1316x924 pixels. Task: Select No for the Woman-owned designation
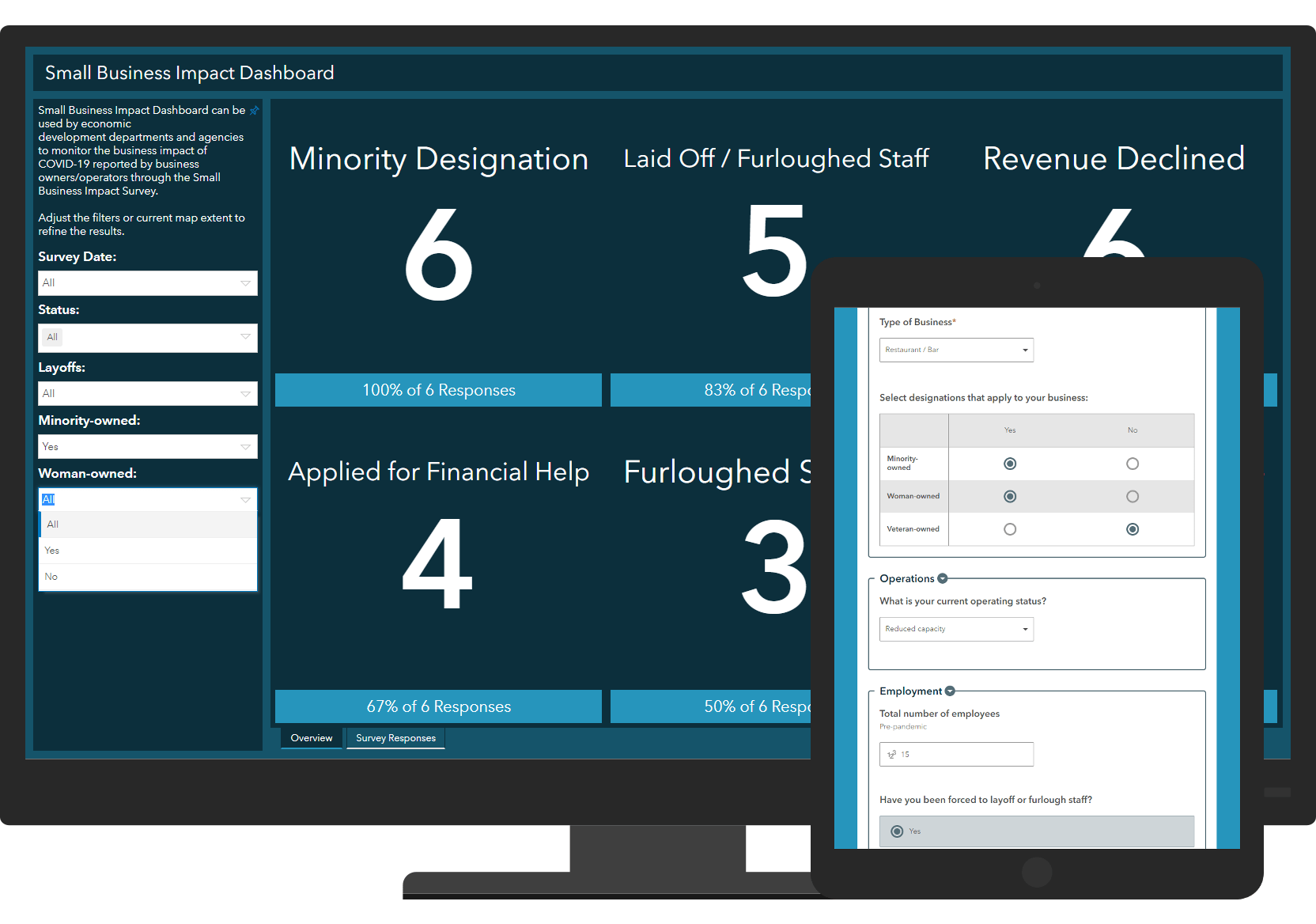click(x=1133, y=496)
